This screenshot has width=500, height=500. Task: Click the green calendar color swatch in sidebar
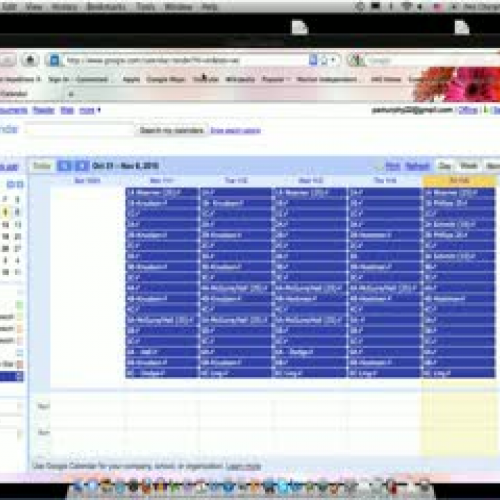coord(20,305)
